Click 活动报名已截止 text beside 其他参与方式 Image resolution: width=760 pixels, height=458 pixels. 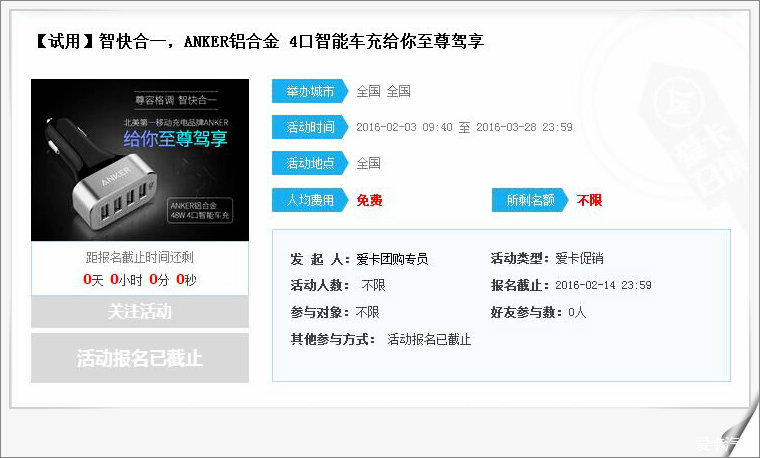[429, 339]
